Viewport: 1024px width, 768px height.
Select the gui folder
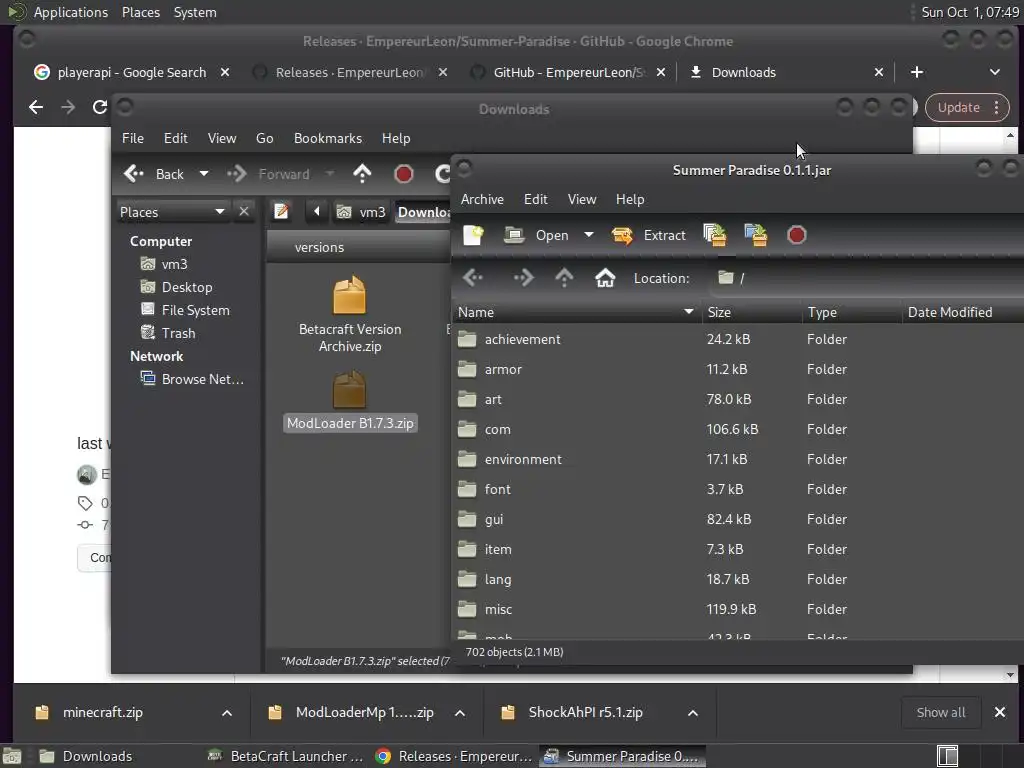[x=737, y=520]
